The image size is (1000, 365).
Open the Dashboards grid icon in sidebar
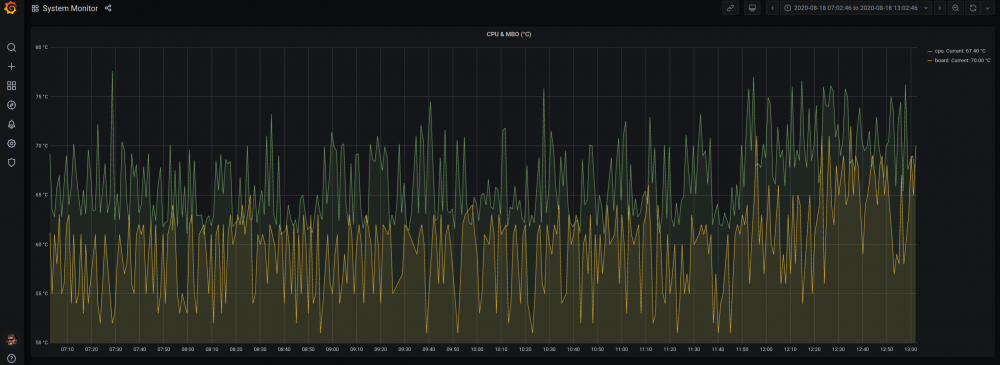(x=11, y=86)
